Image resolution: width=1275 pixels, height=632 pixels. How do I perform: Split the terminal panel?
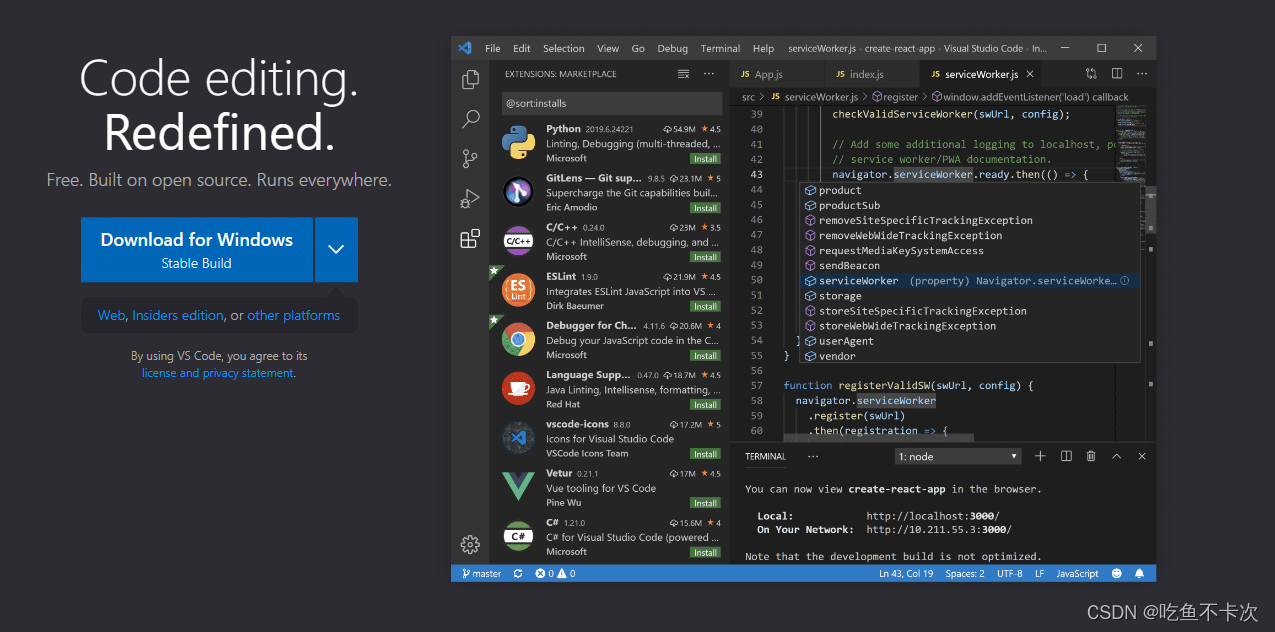[1066, 456]
